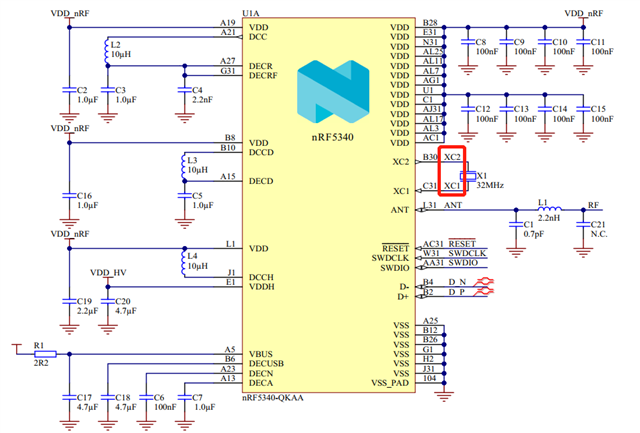Select inductor L3 10µH symbol
Image resolution: width=640 pixels, height=433 pixels.
[183, 167]
